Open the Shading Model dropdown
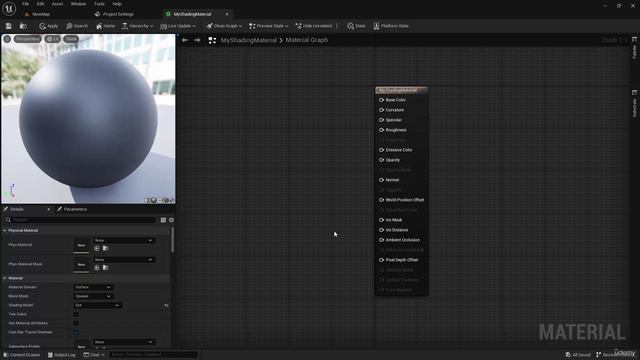The image size is (640, 360). [98, 305]
